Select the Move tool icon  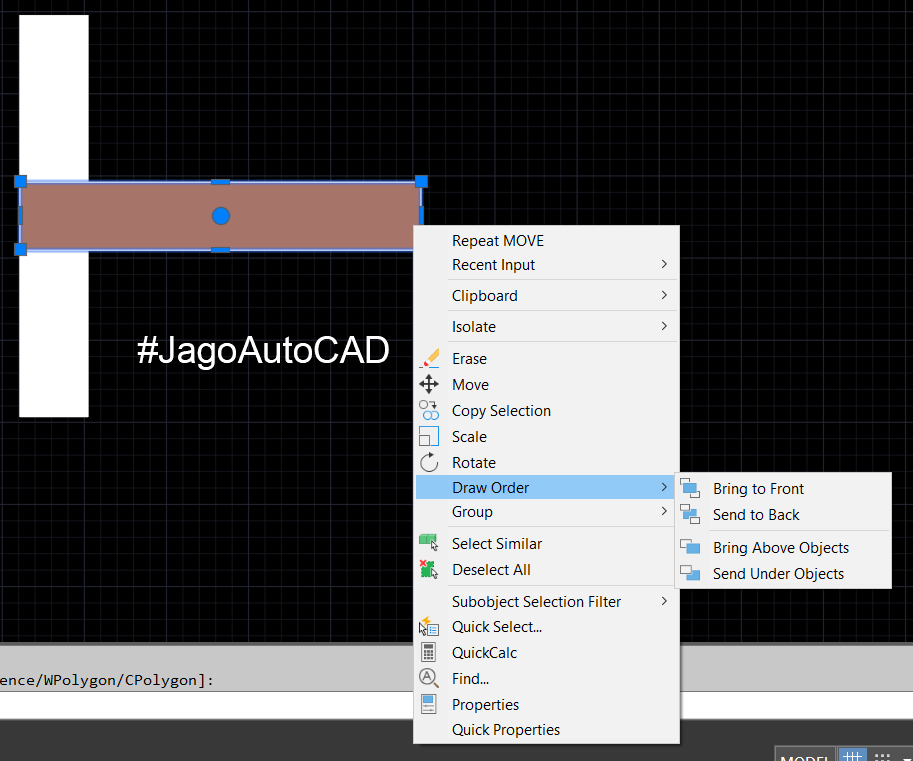pyautogui.click(x=427, y=384)
